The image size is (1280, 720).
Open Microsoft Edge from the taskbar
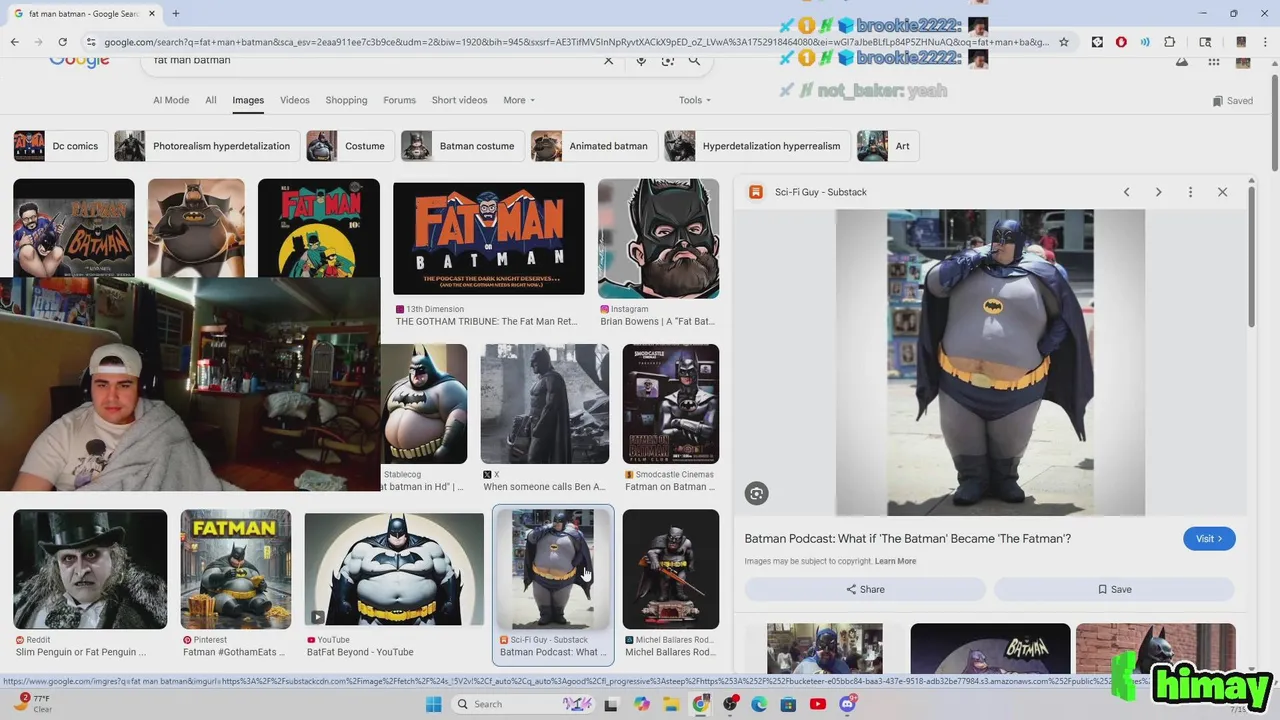[x=759, y=704]
